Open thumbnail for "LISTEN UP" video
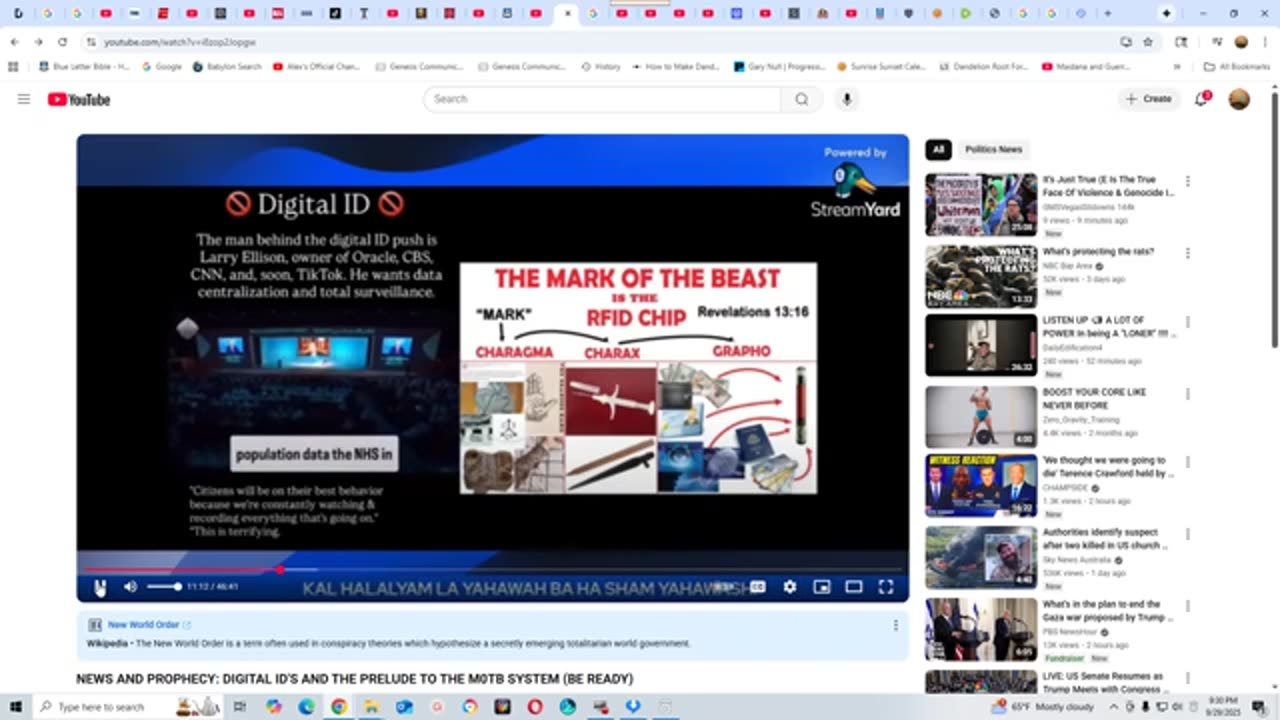 pos(981,345)
